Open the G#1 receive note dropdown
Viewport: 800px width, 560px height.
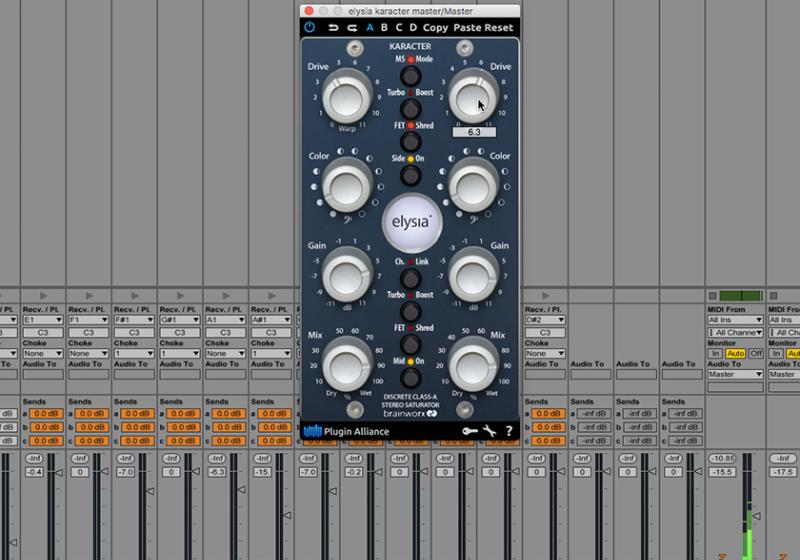[180, 320]
